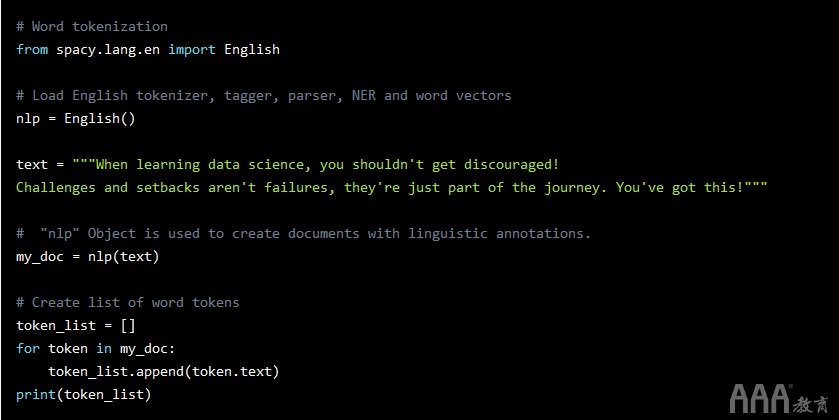Click the 'import' keyword

[192, 50]
